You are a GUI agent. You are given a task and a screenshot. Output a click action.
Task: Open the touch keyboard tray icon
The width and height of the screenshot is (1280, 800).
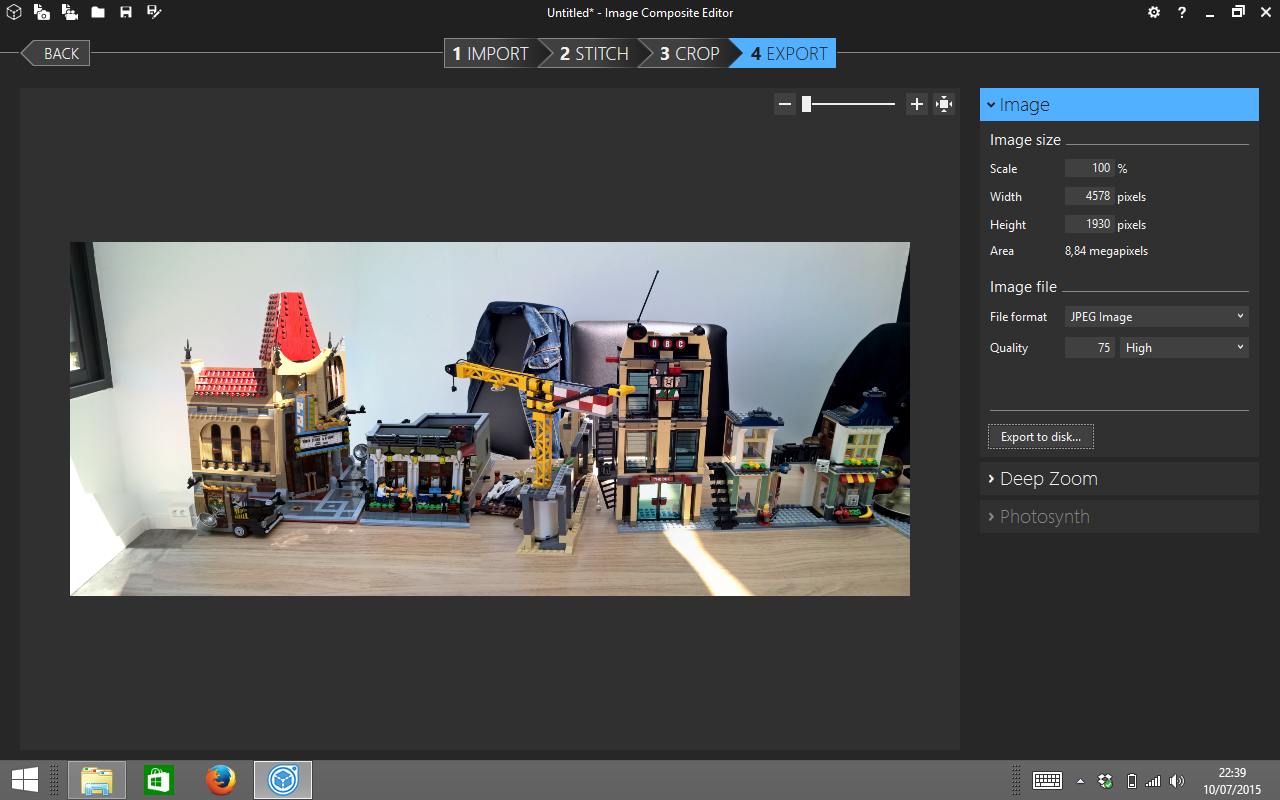(1047, 780)
